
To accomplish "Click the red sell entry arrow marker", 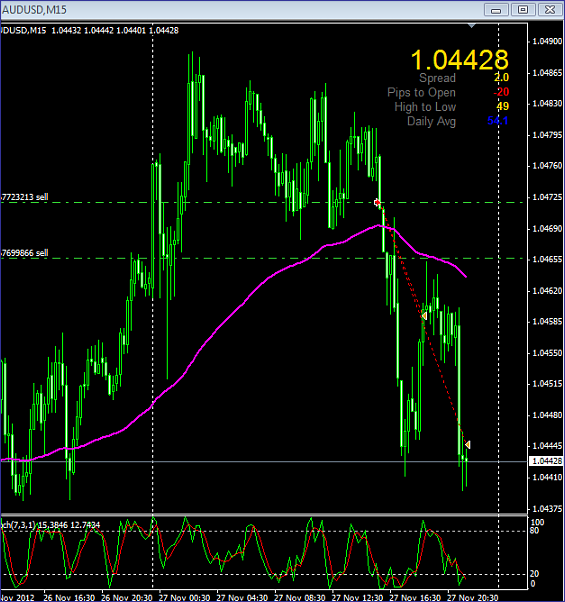I will pos(378,202).
